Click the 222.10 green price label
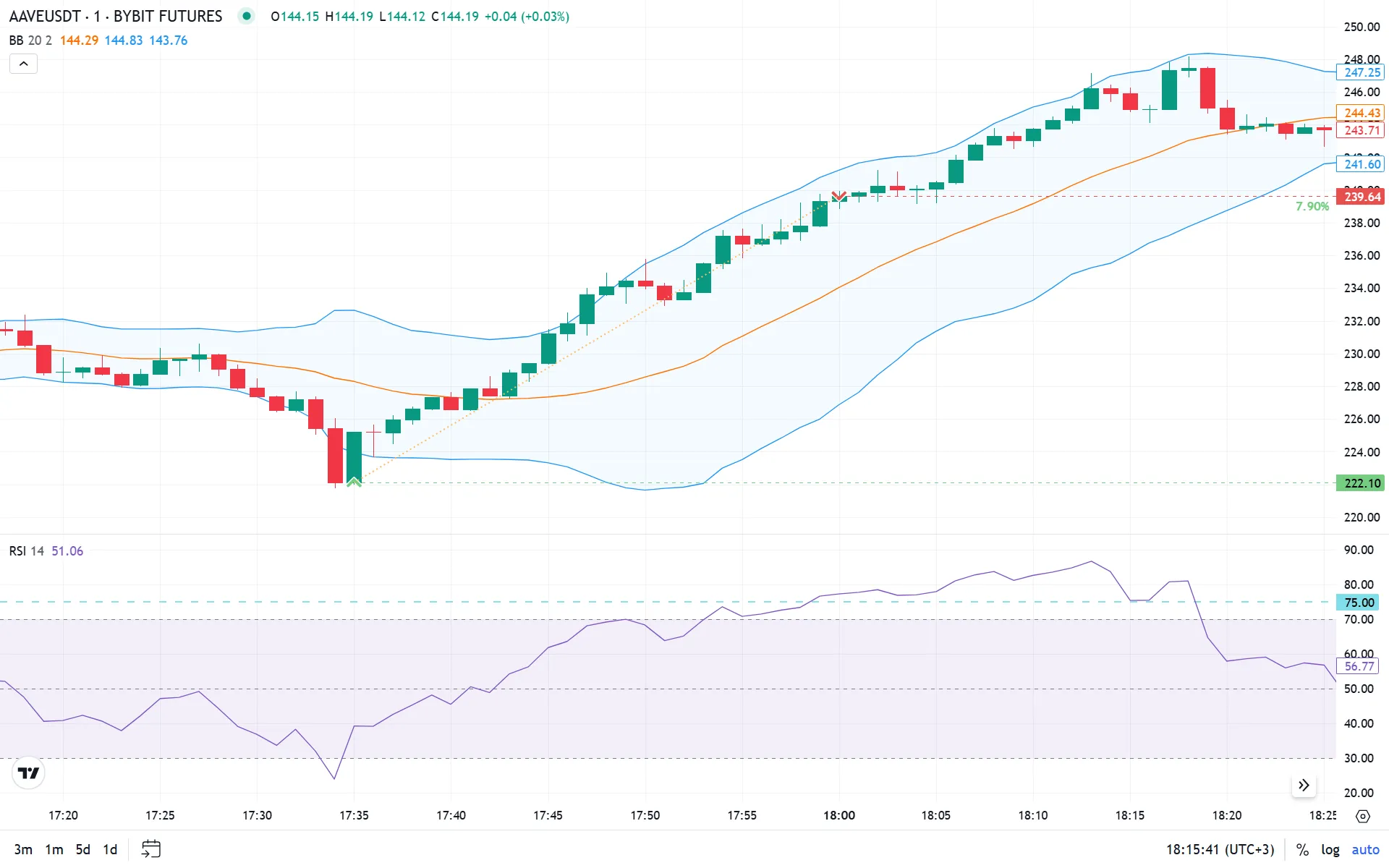This screenshot has width=1389, height=868. click(1362, 483)
